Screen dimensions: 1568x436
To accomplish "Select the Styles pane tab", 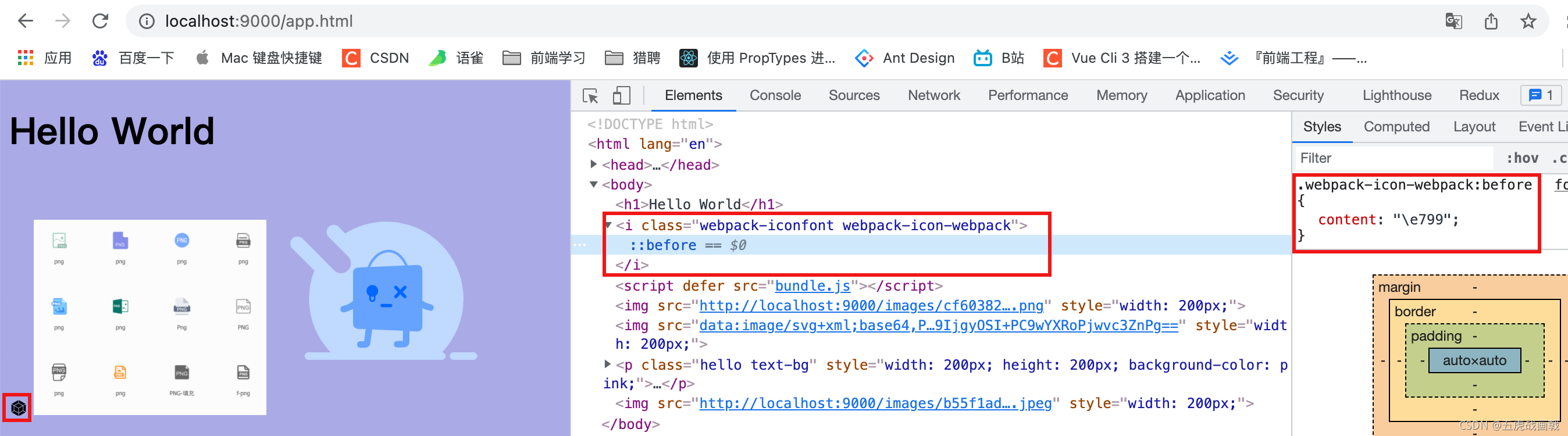I will pos(1322,127).
